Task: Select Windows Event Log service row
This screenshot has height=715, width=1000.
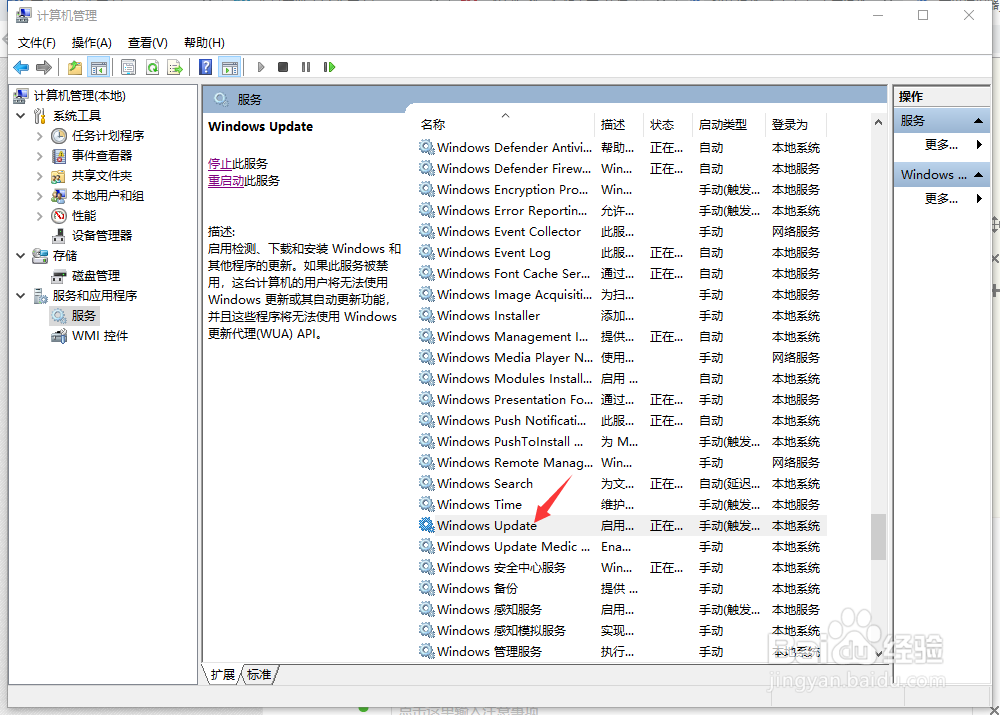Action: (x=622, y=253)
